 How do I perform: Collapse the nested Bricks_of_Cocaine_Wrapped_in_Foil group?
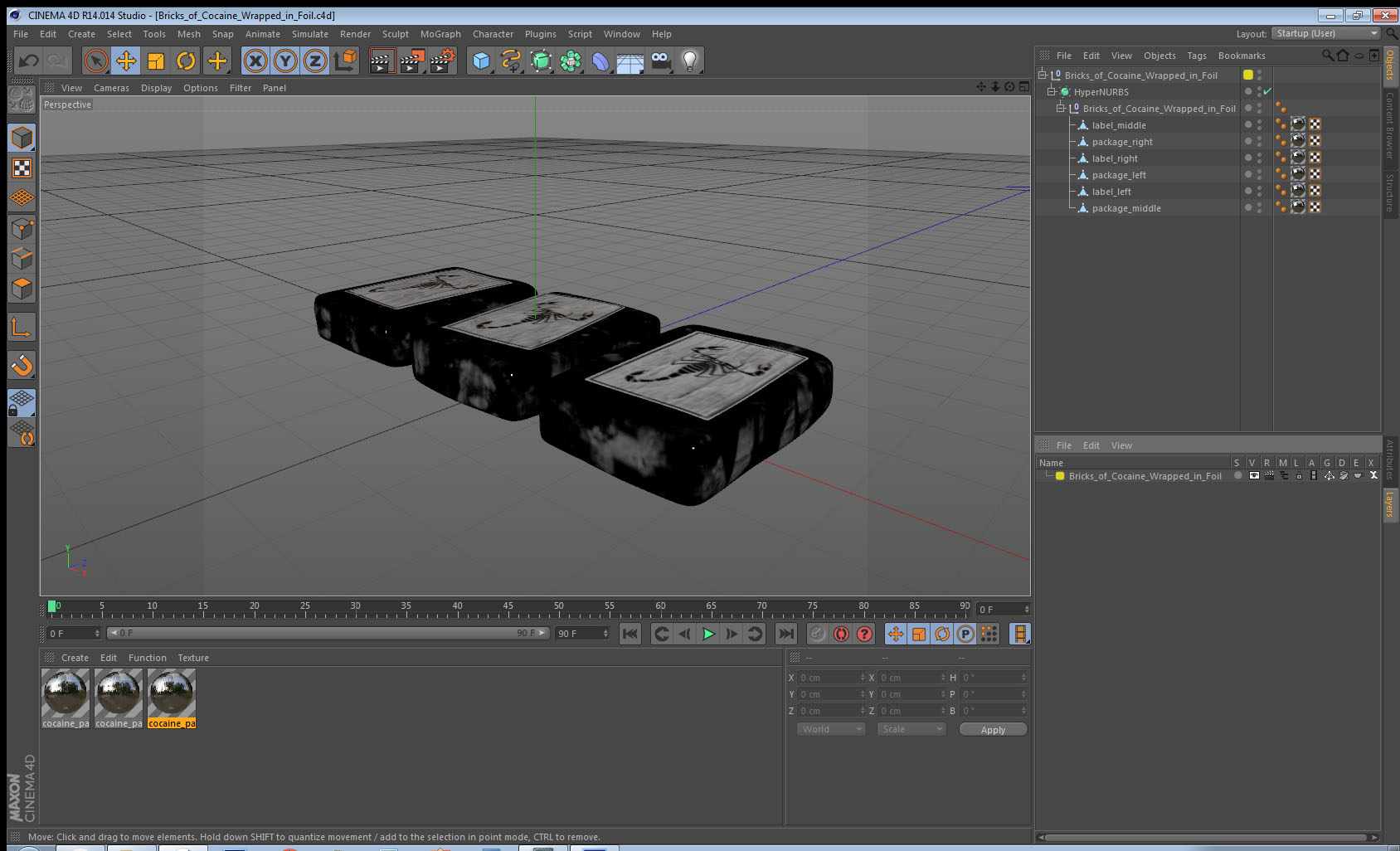click(1061, 108)
